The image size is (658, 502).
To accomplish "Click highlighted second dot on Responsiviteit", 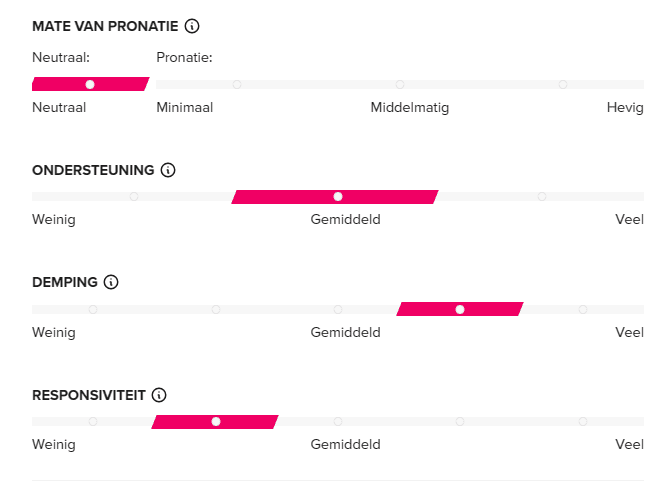I will pyautogui.click(x=216, y=421).
